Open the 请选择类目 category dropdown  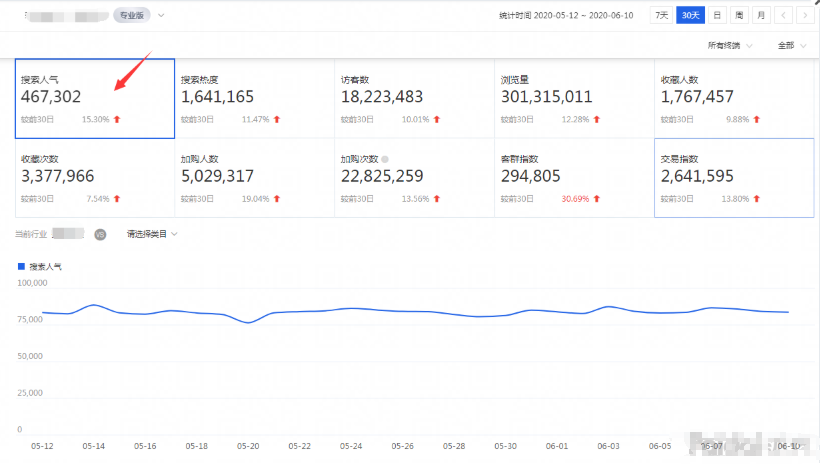(x=152, y=234)
